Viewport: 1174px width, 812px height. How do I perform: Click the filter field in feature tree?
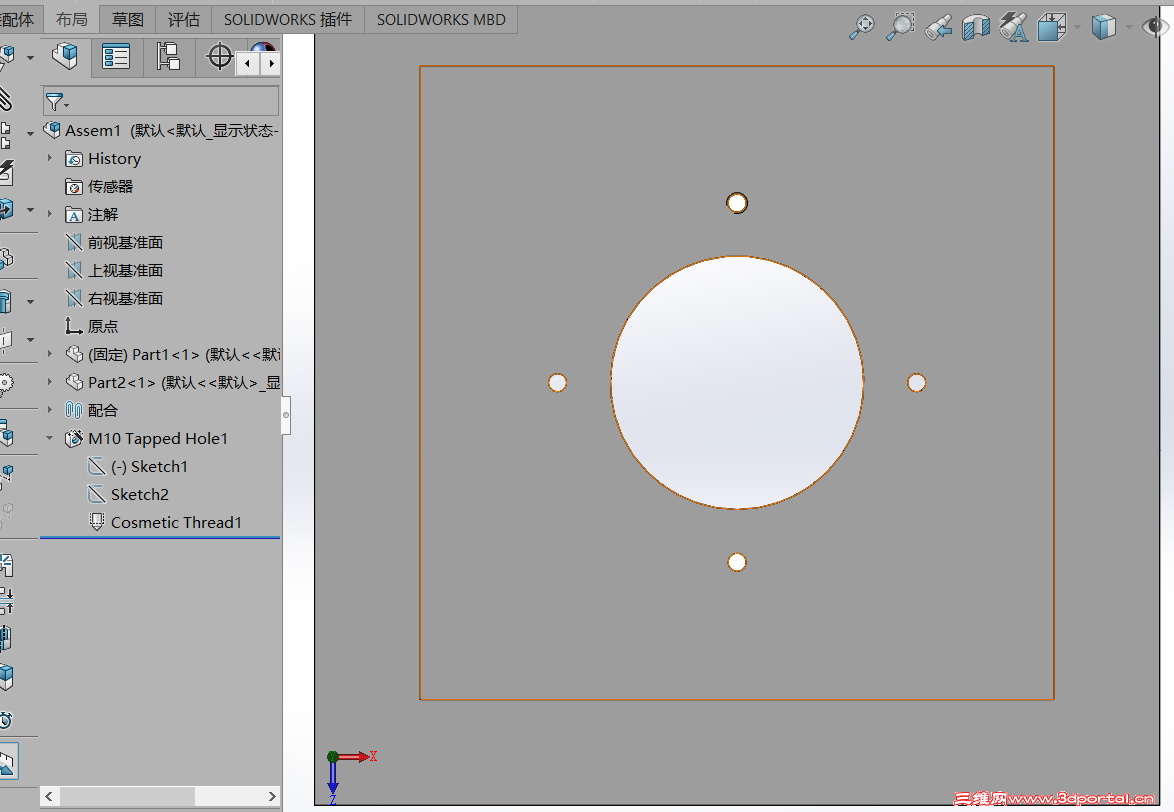pyautogui.click(x=161, y=101)
